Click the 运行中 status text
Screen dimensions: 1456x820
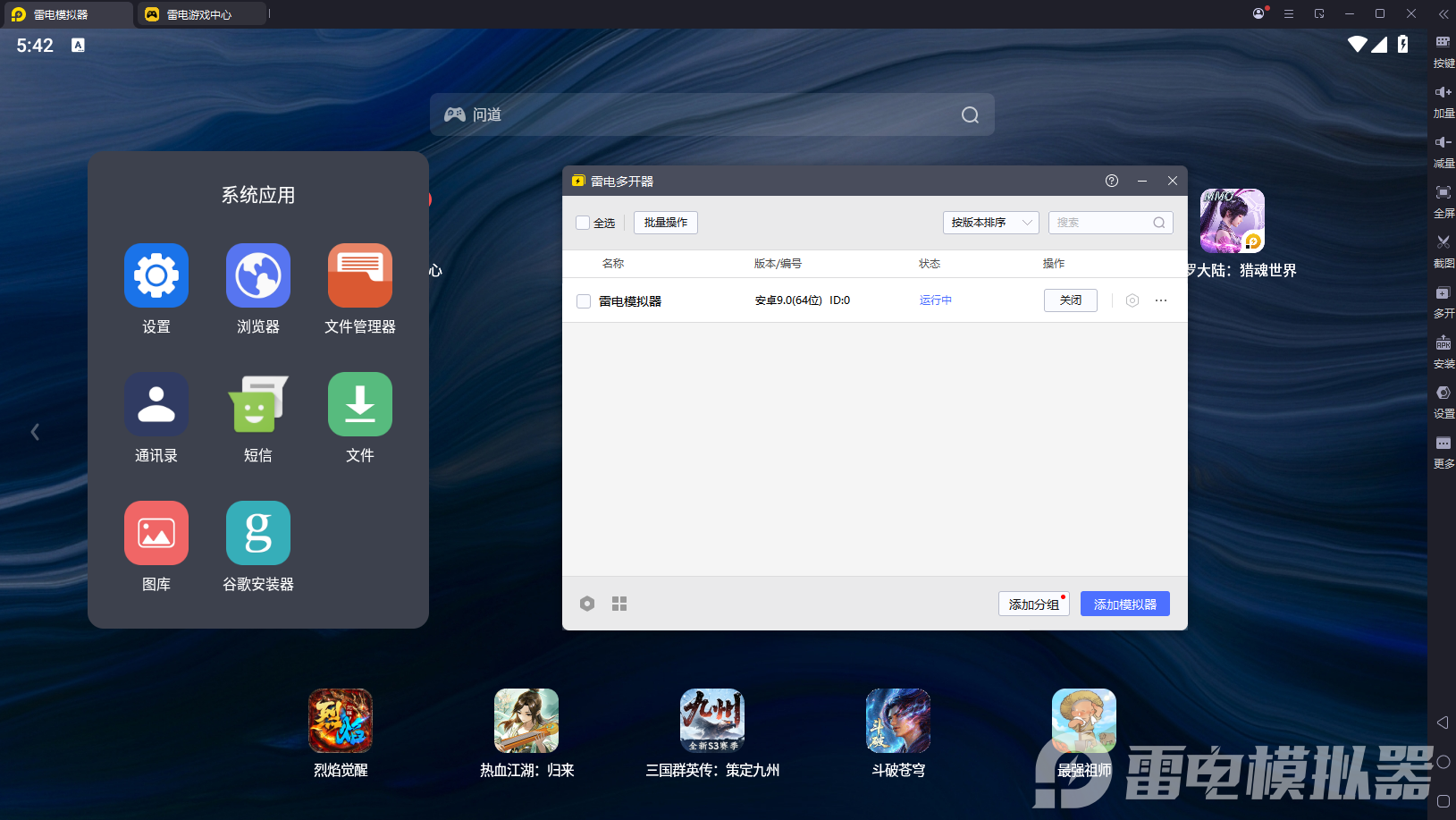point(936,300)
